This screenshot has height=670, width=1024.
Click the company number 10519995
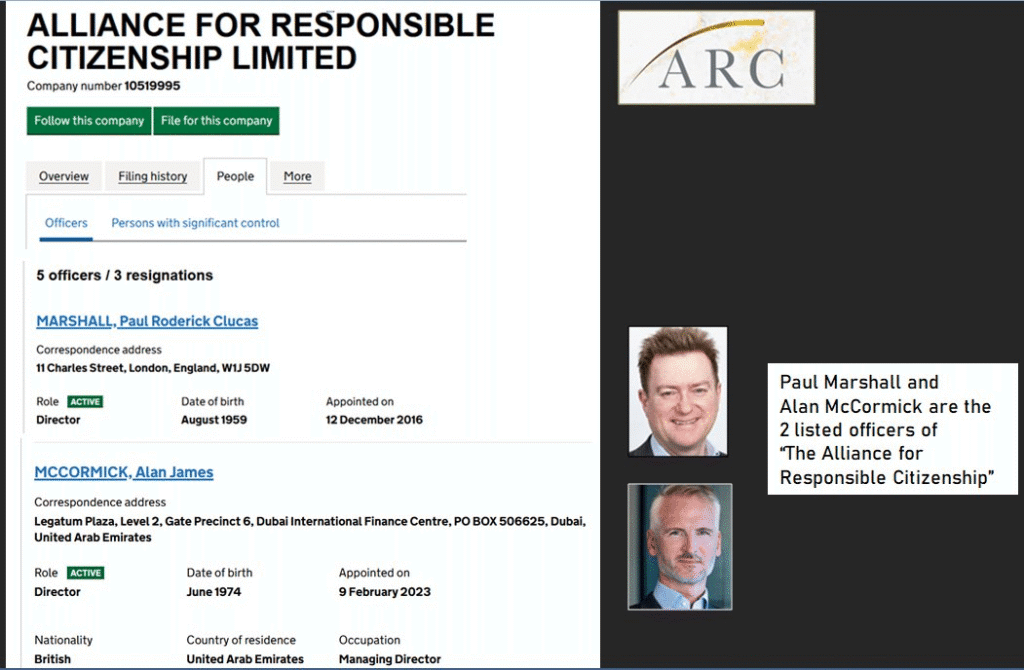pos(152,86)
